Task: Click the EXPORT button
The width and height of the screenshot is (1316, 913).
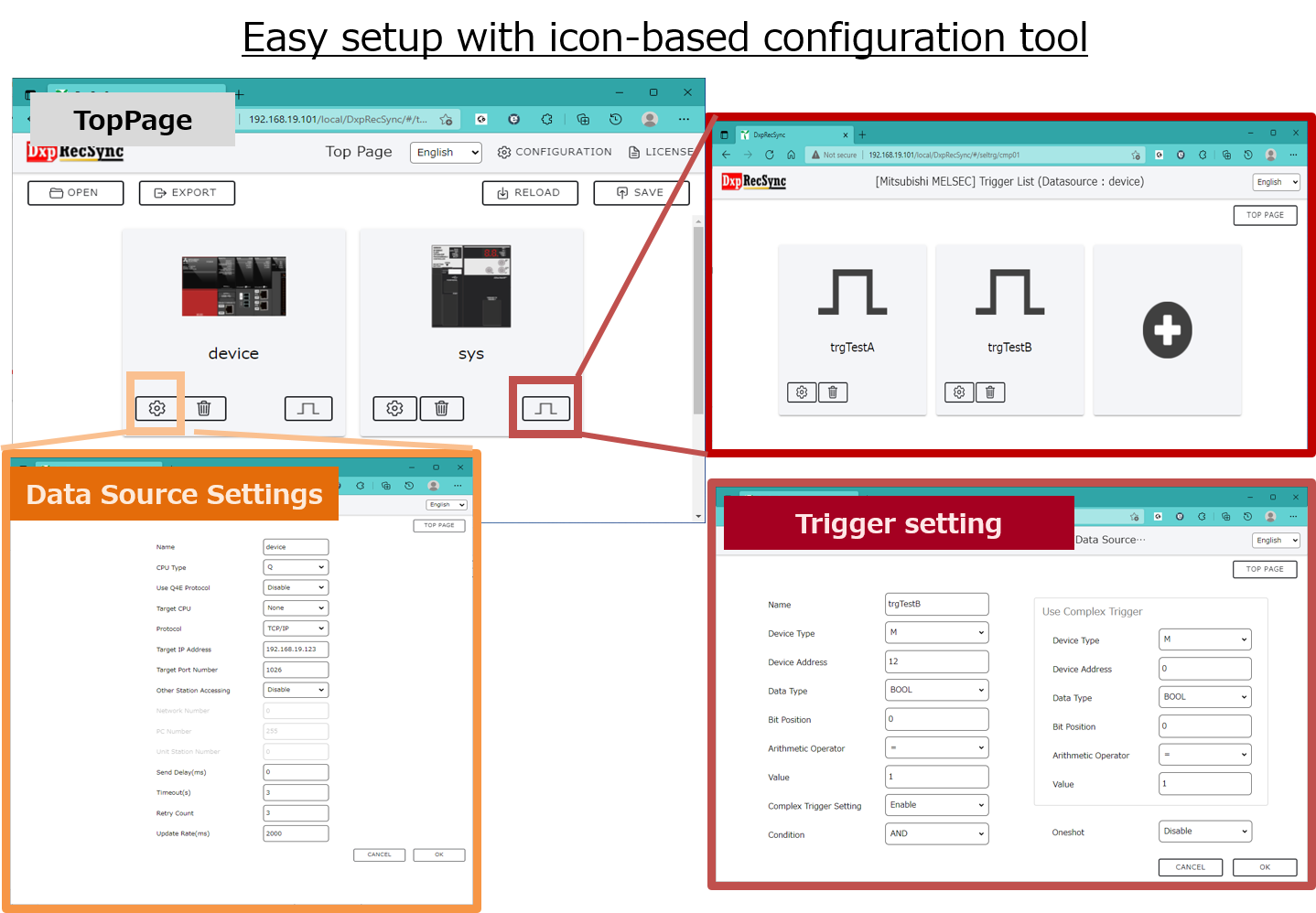Action: click(187, 193)
